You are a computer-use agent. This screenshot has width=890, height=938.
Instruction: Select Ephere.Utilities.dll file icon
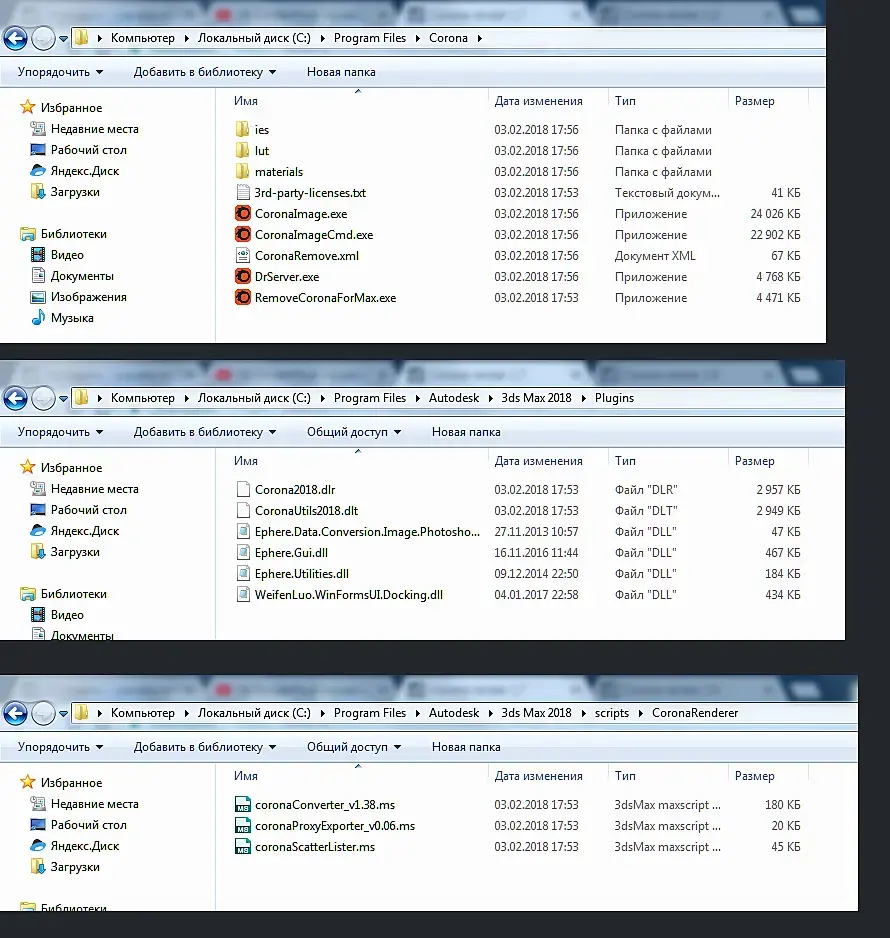click(242, 573)
